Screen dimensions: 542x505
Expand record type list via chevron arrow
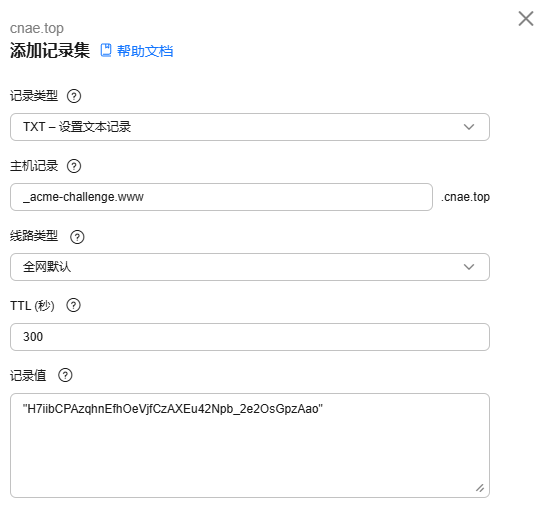[x=469, y=127]
